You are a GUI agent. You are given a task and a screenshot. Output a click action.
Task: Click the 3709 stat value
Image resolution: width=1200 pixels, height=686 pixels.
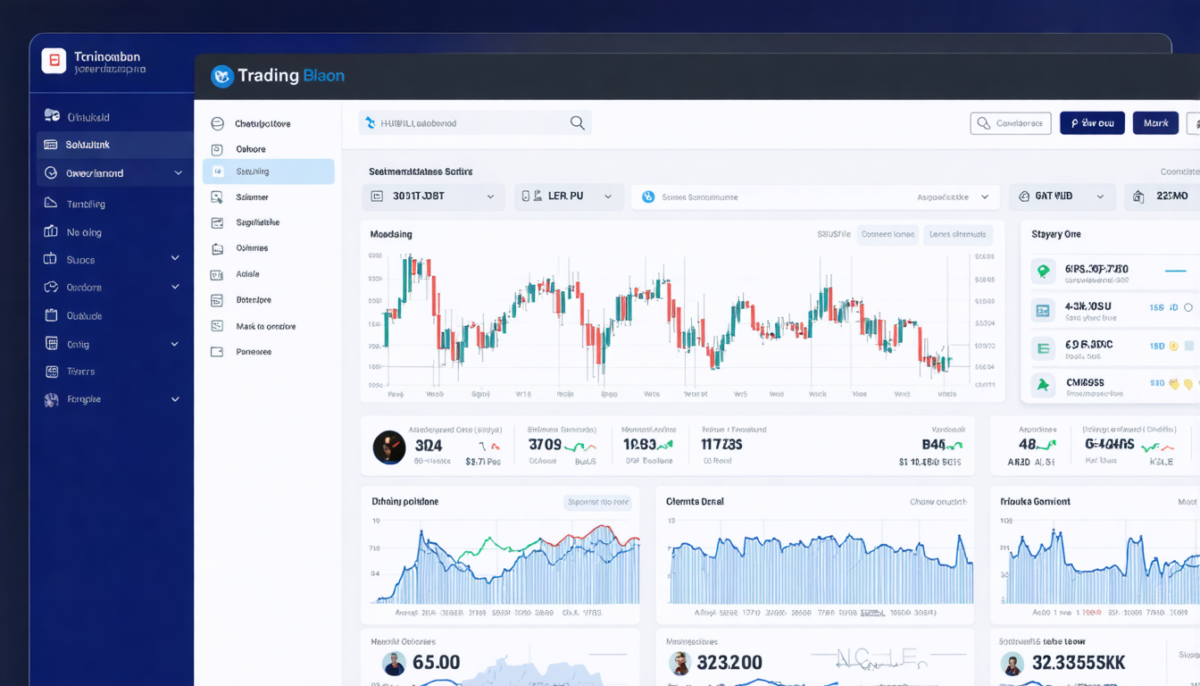pyautogui.click(x=545, y=444)
